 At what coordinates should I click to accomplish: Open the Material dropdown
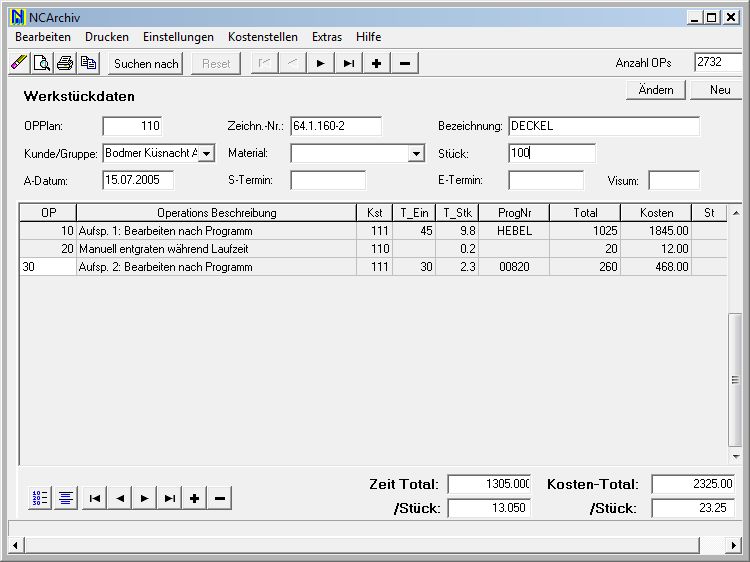pos(416,154)
